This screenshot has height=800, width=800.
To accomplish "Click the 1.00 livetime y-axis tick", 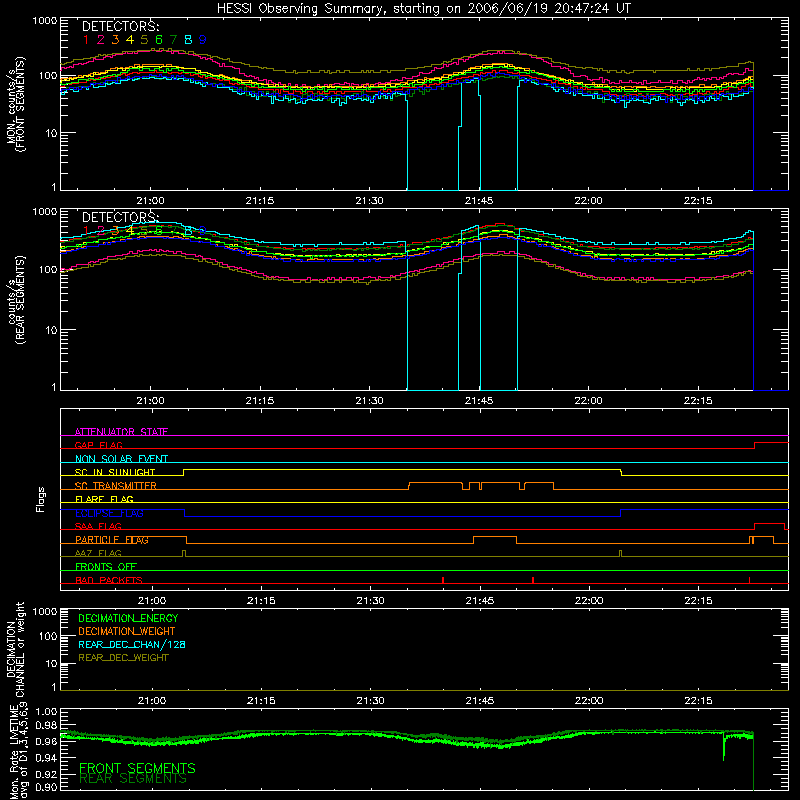I will [x=46, y=712].
